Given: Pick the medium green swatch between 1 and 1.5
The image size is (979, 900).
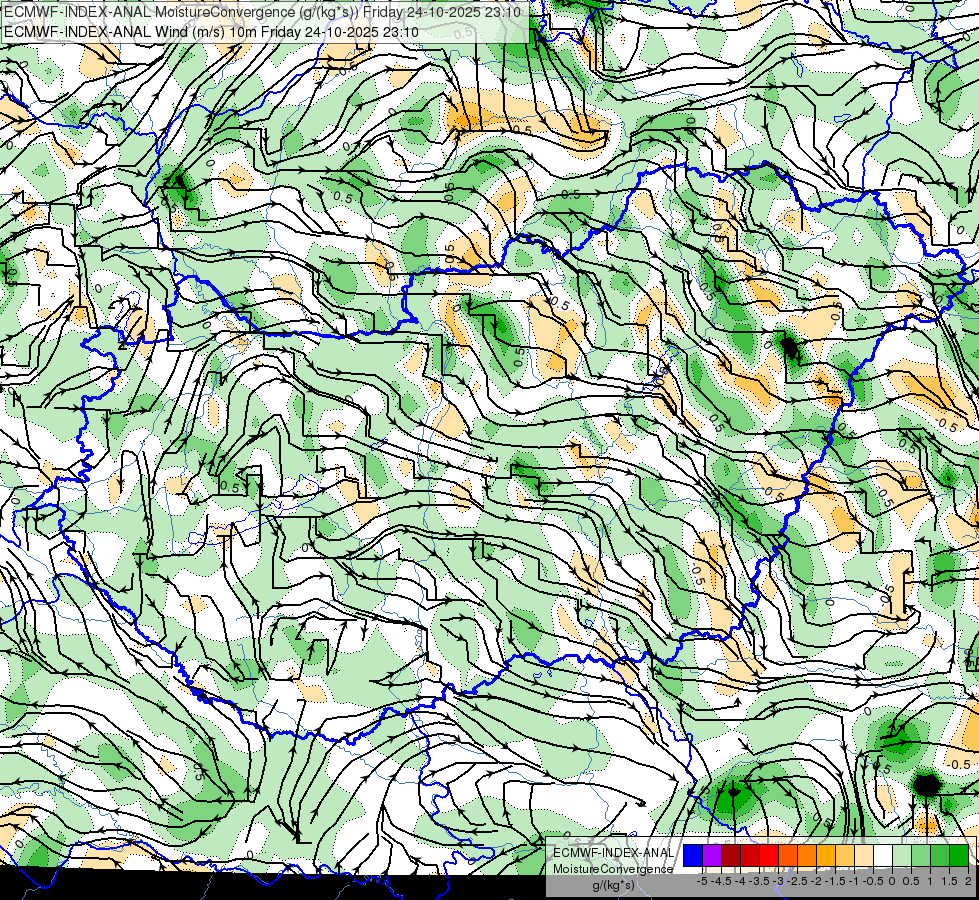Looking at the screenshot, I should 940,856.
